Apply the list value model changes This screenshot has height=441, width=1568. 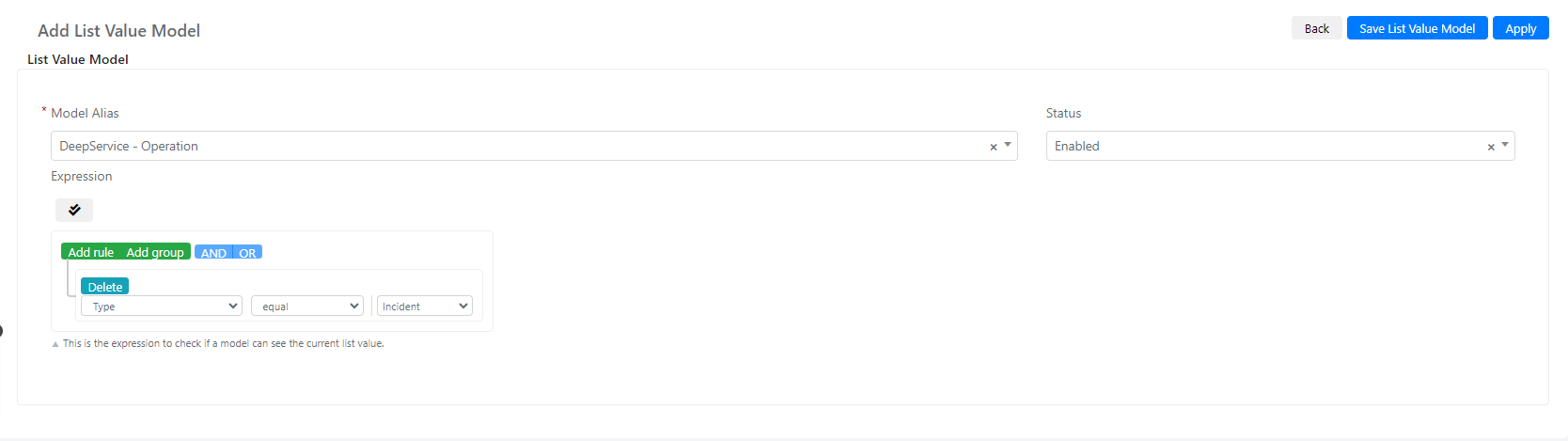pos(1520,28)
